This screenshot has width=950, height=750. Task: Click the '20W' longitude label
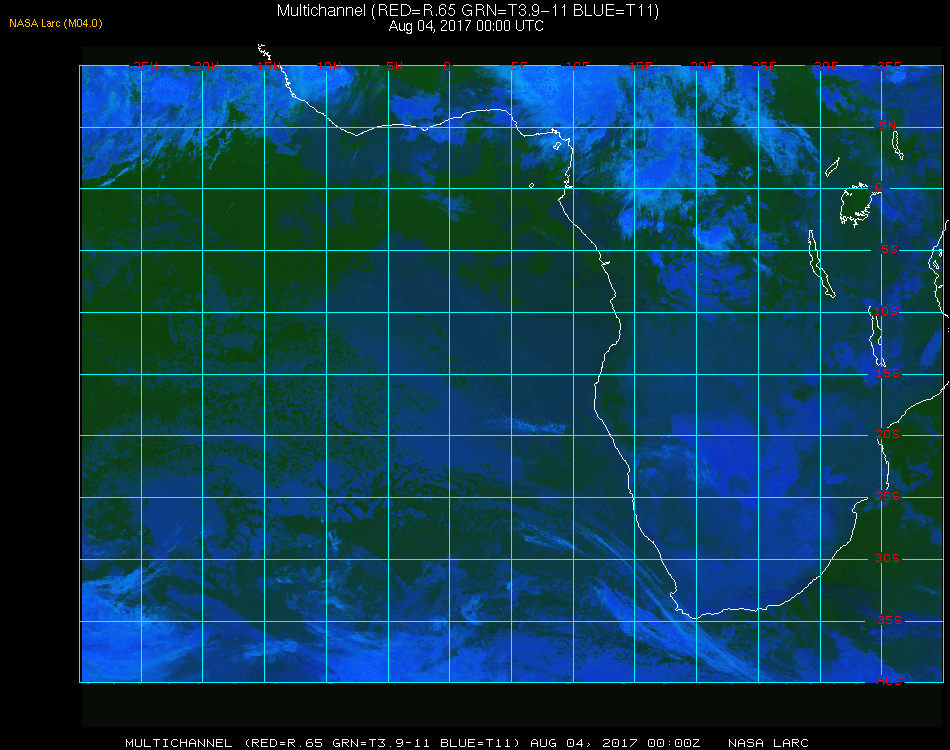(207, 66)
